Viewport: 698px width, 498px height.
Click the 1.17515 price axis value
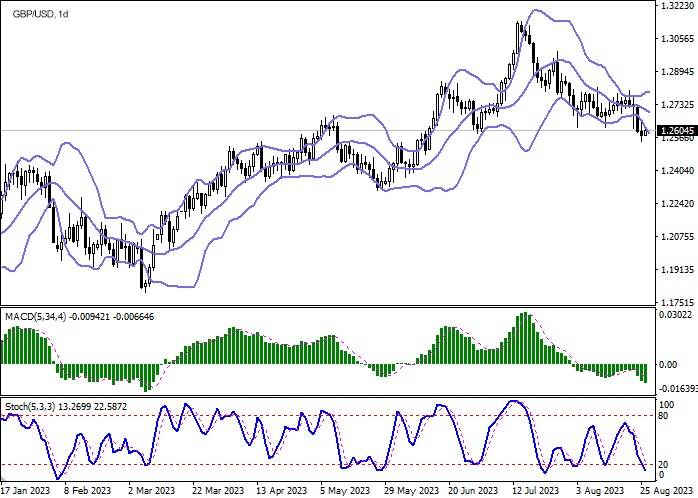tap(676, 302)
